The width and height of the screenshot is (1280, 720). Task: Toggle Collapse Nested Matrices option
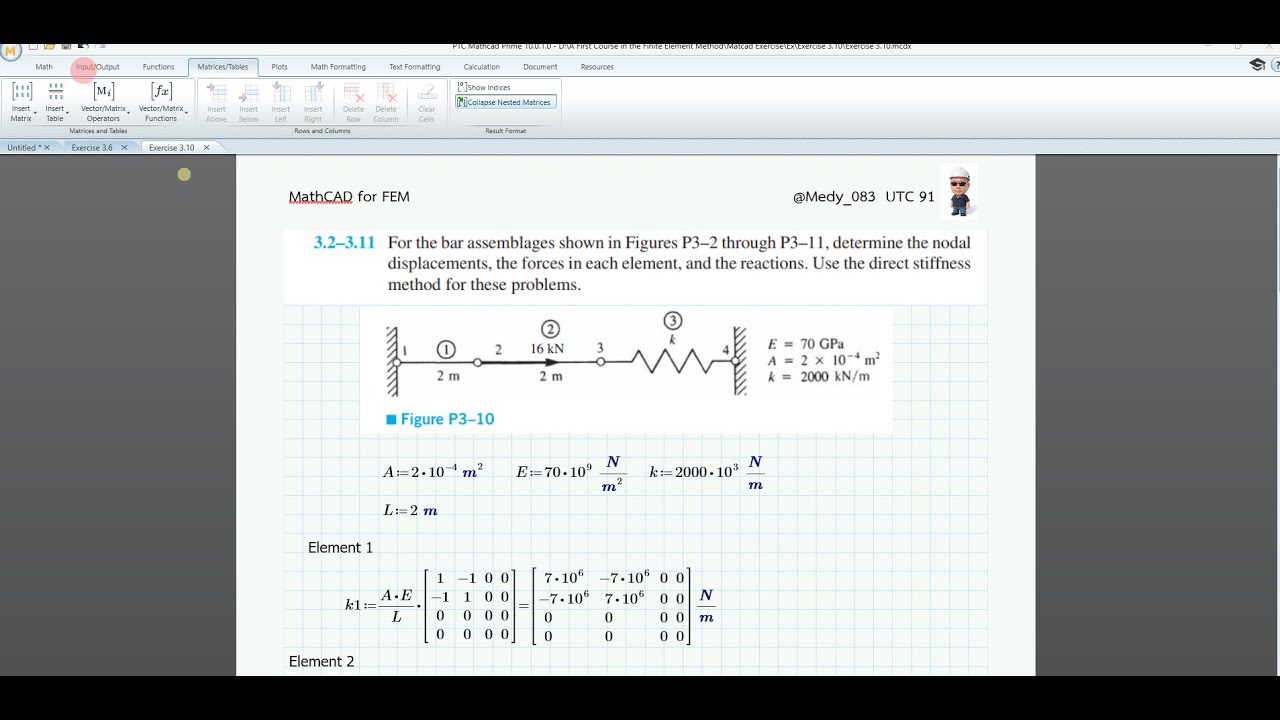[504, 102]
